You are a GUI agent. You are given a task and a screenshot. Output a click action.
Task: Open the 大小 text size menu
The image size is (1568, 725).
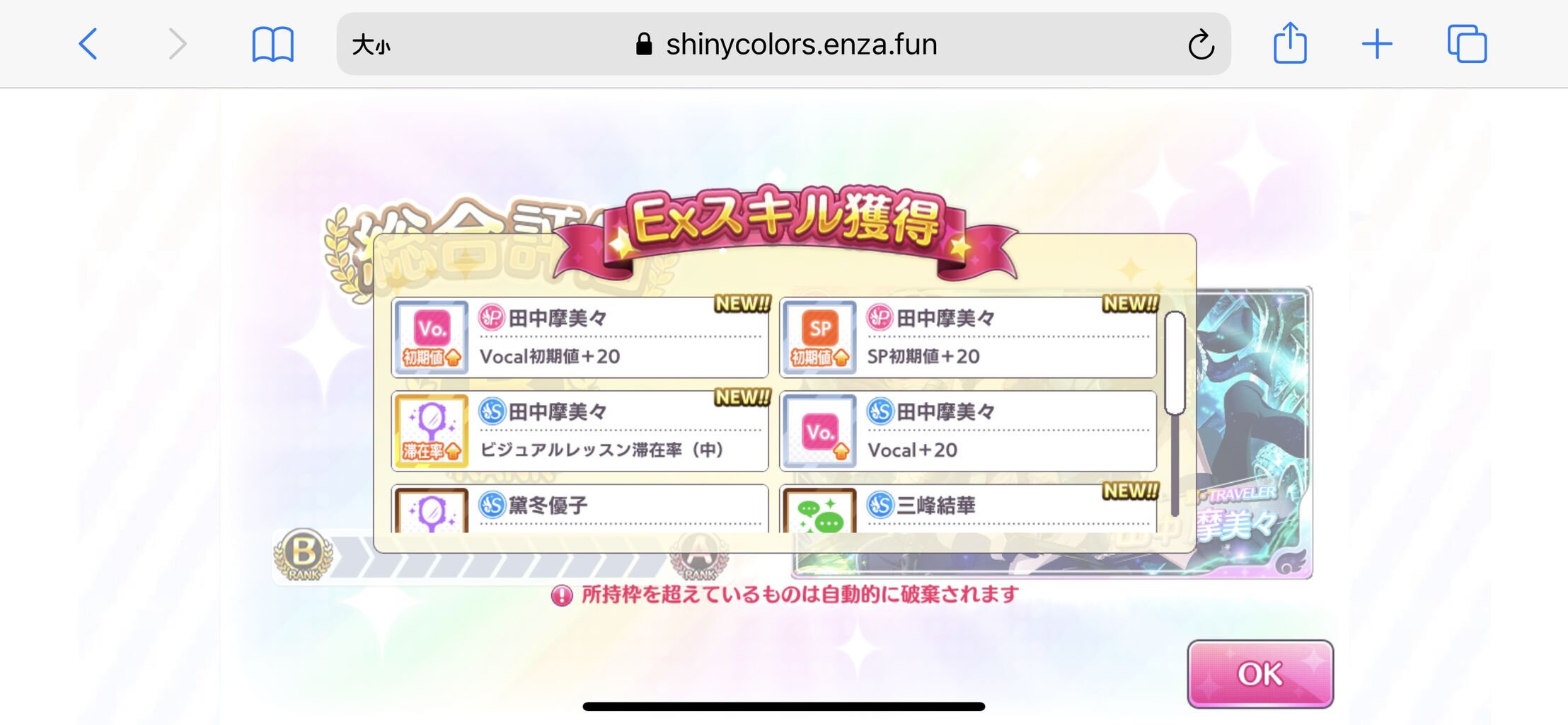point(371,45)
